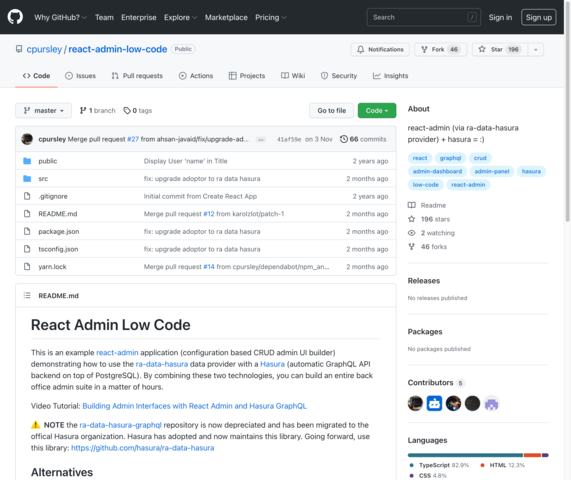Click the repository book icon beside cpursley
The height and width of the screenshot is (480, 571).
(x=19, y=49)
